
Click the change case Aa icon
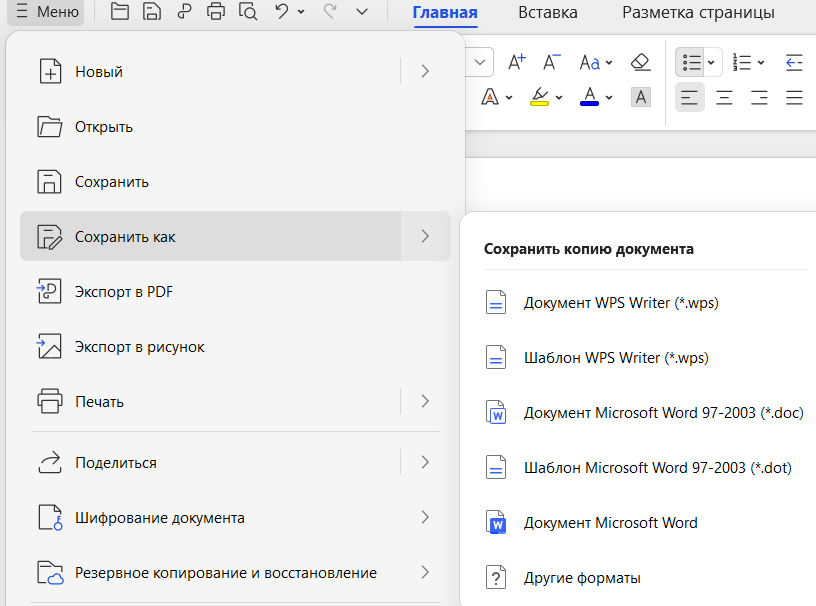590,63
